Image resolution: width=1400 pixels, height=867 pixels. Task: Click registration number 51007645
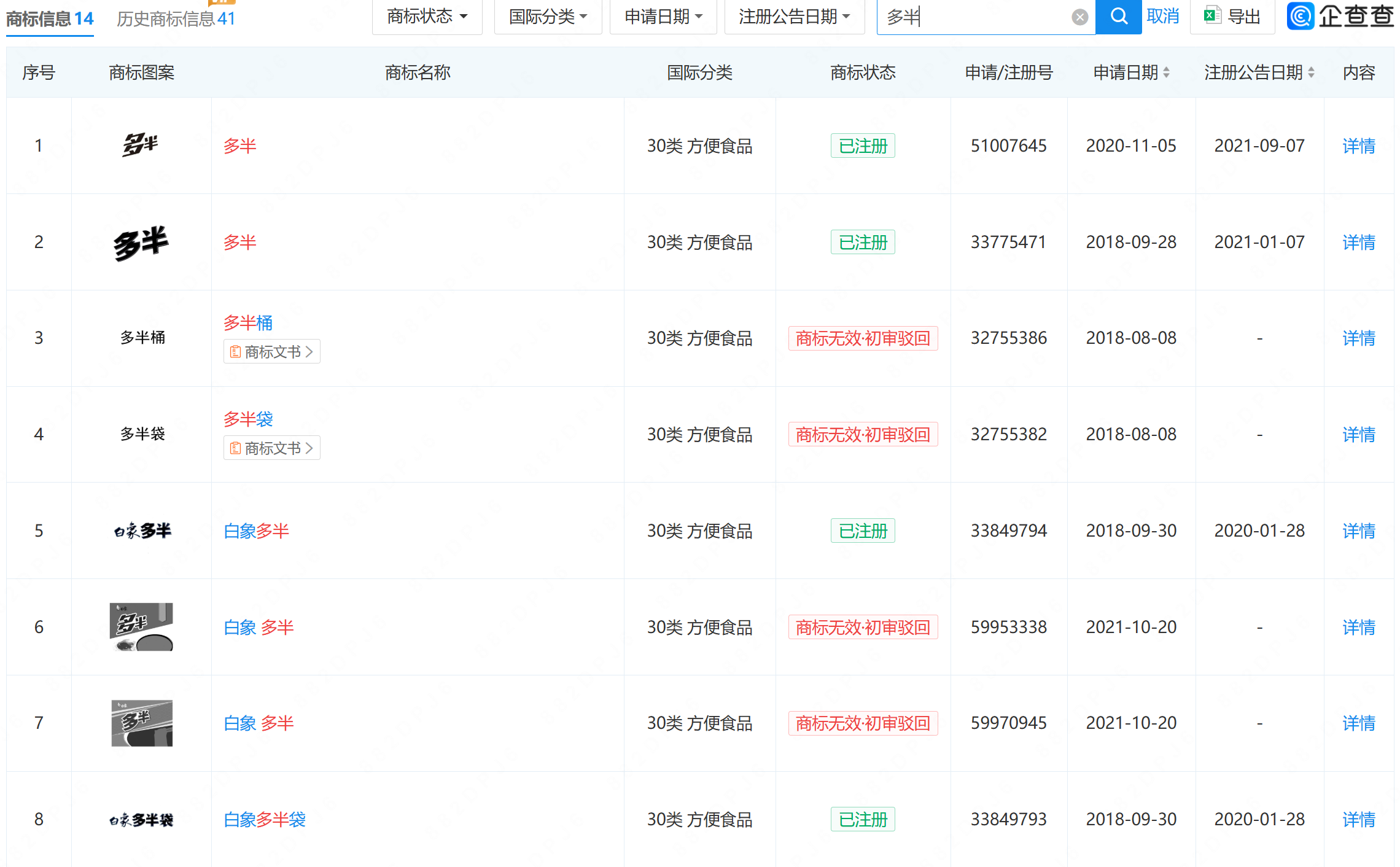tap(1008, 146)
